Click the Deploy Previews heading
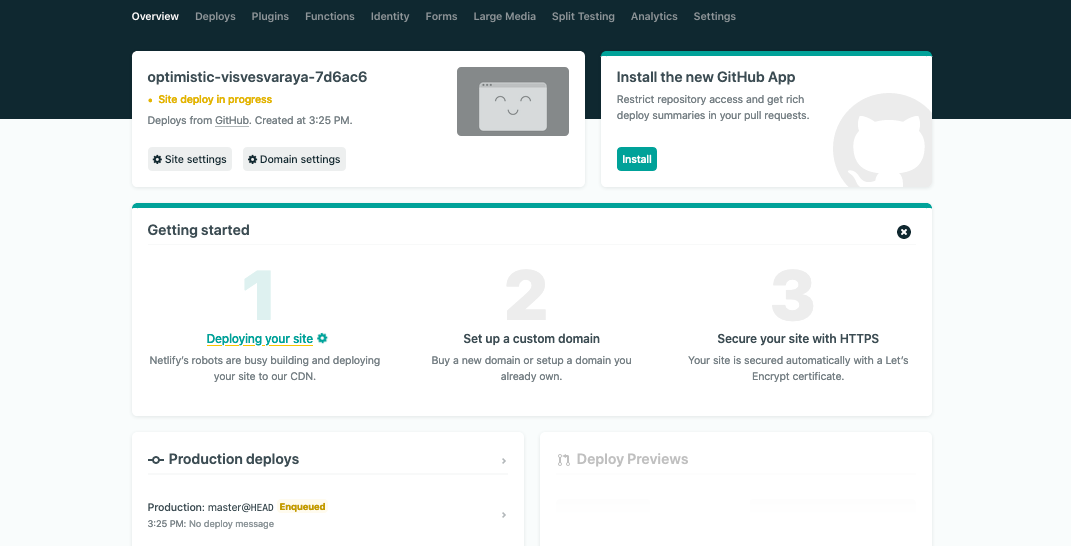The height and width of the screenshot is (546, 1071). click(x=632, y=459)
